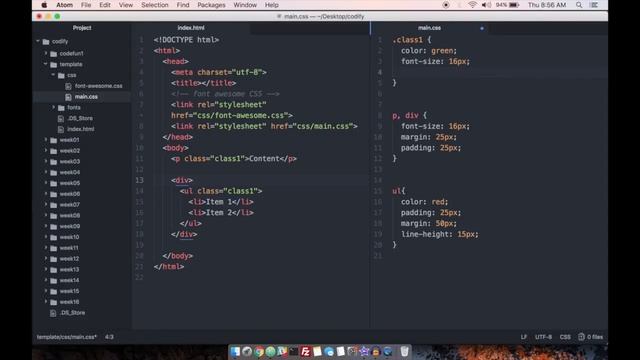Open Google Chrome from the dock
This screenshot has height=360, width=640.
pos(259,351)
